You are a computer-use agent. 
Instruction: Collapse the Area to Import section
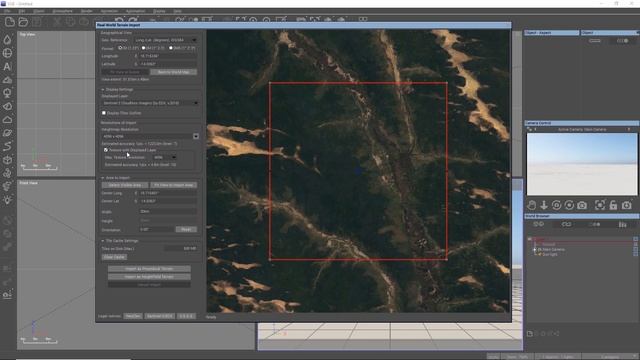(103, 178)
